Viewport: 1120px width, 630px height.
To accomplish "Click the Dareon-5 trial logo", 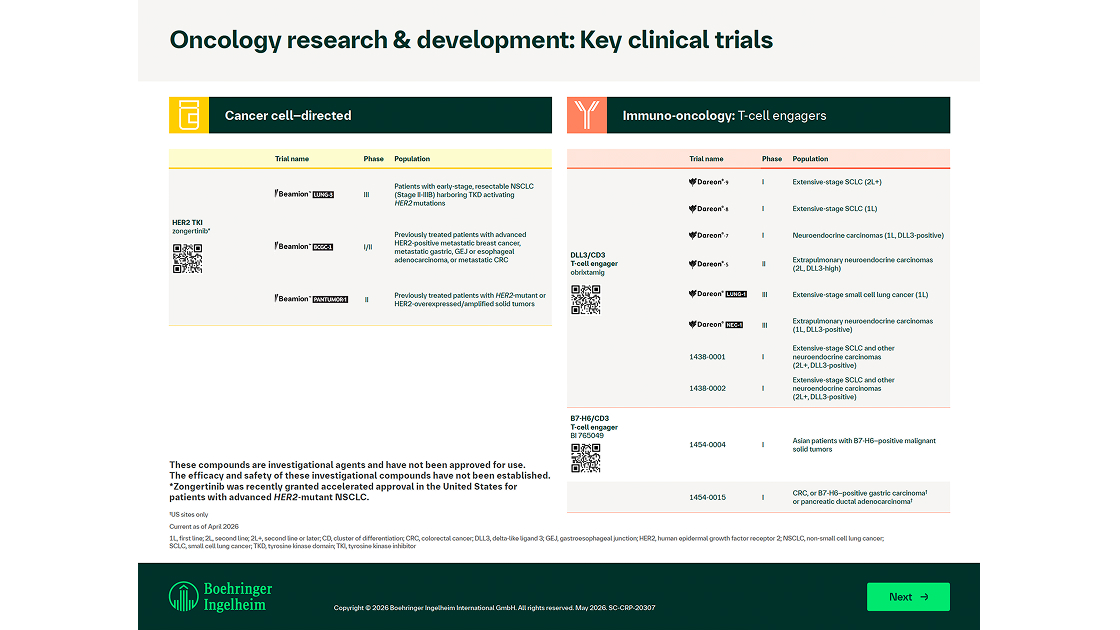I will point(709,264).
